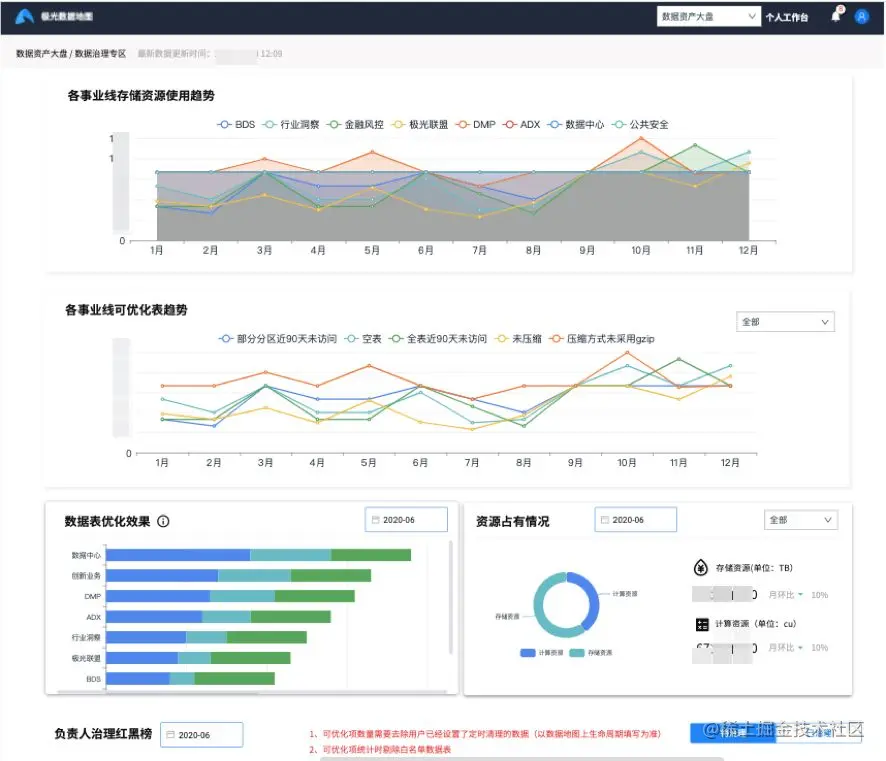Open the 2020-06 date picker in 资源占有情况
Screen dimensions: 886x761
(x=635, y=519)
